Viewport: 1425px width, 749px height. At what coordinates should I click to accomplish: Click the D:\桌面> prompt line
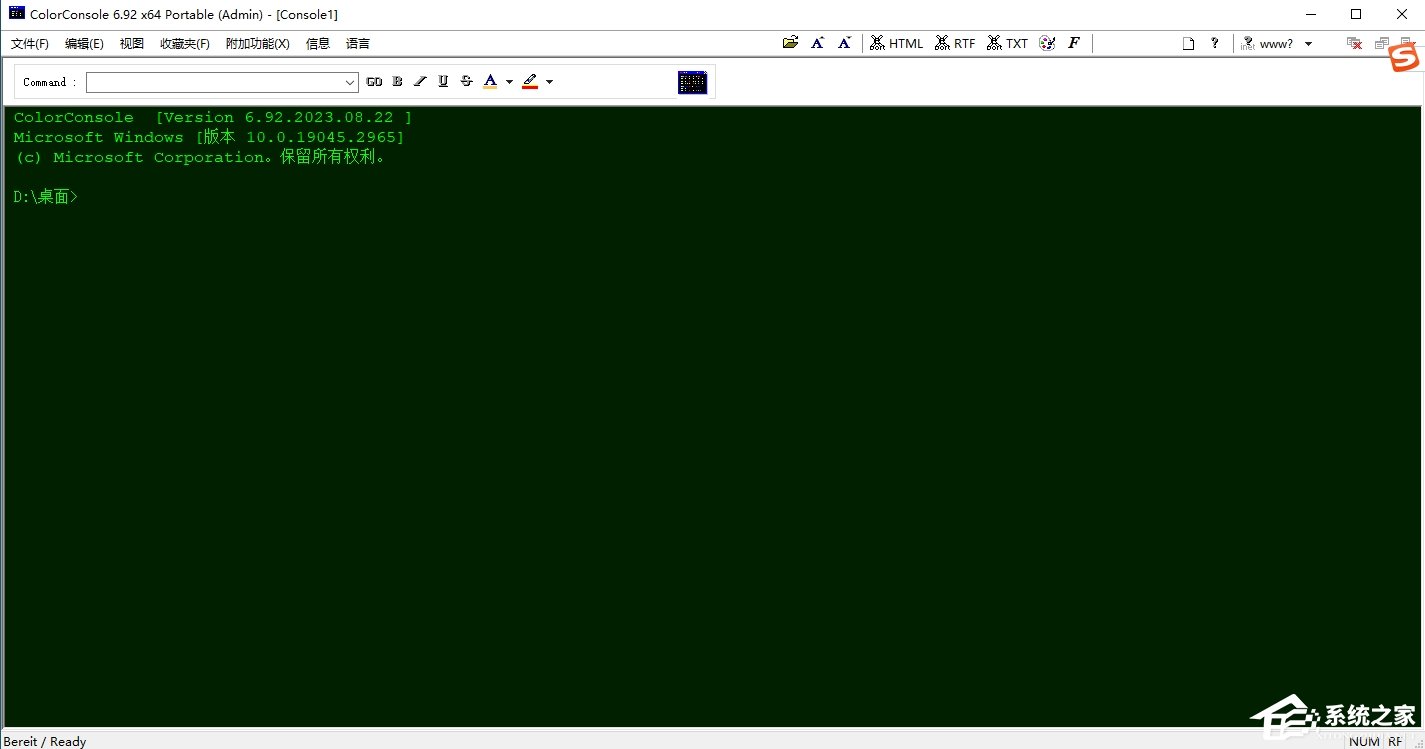click(x=45, y=197)
